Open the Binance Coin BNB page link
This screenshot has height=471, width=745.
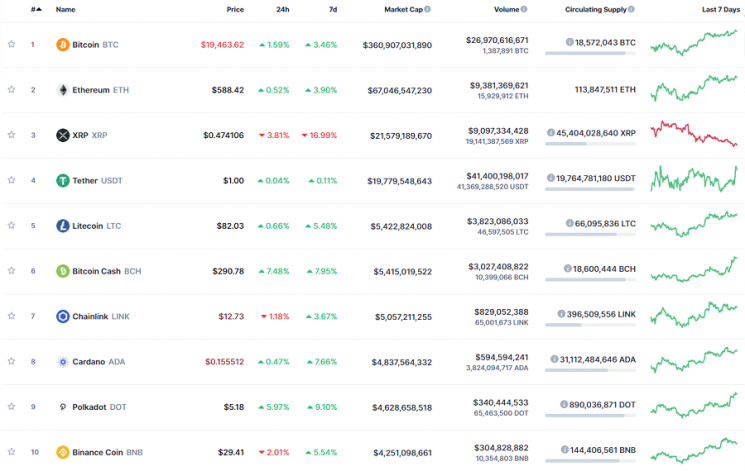tap(107, 452)
